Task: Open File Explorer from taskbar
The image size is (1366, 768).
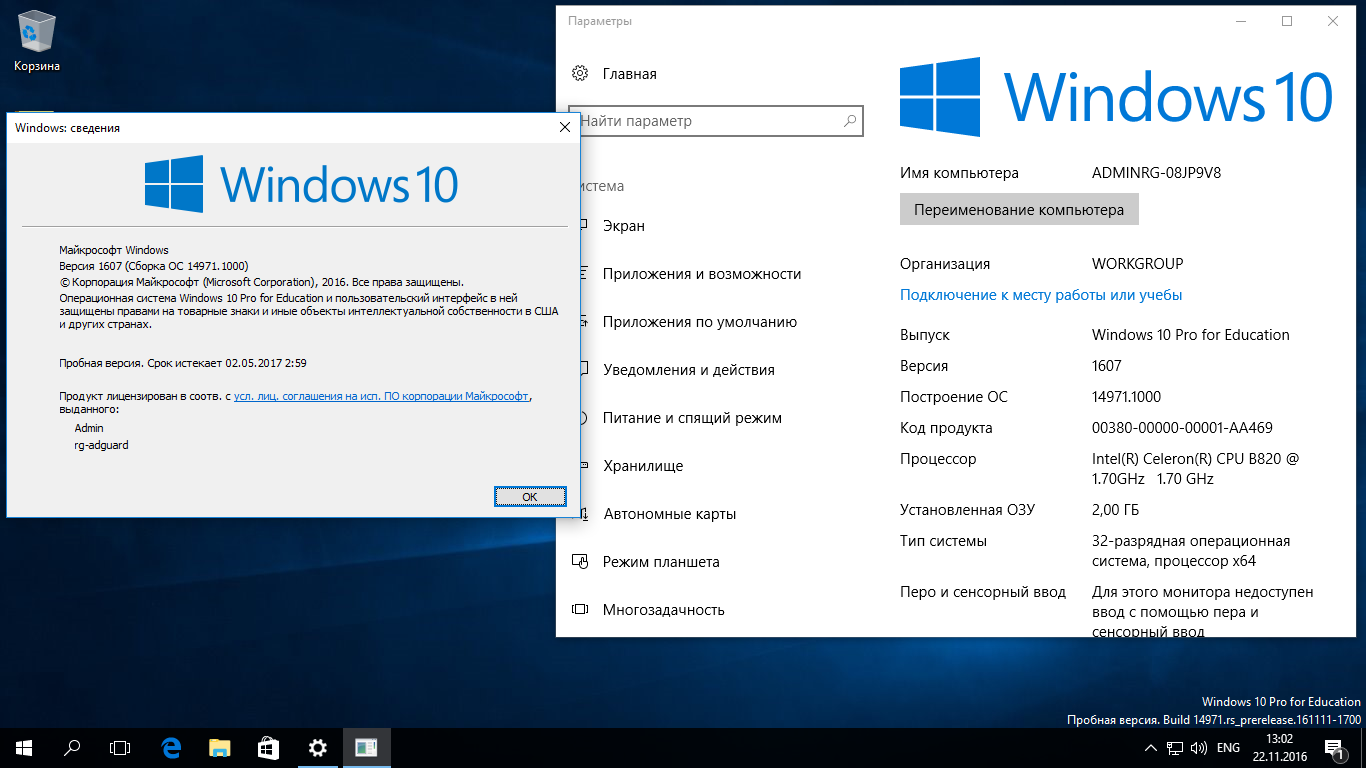Action: coord(220,747)
